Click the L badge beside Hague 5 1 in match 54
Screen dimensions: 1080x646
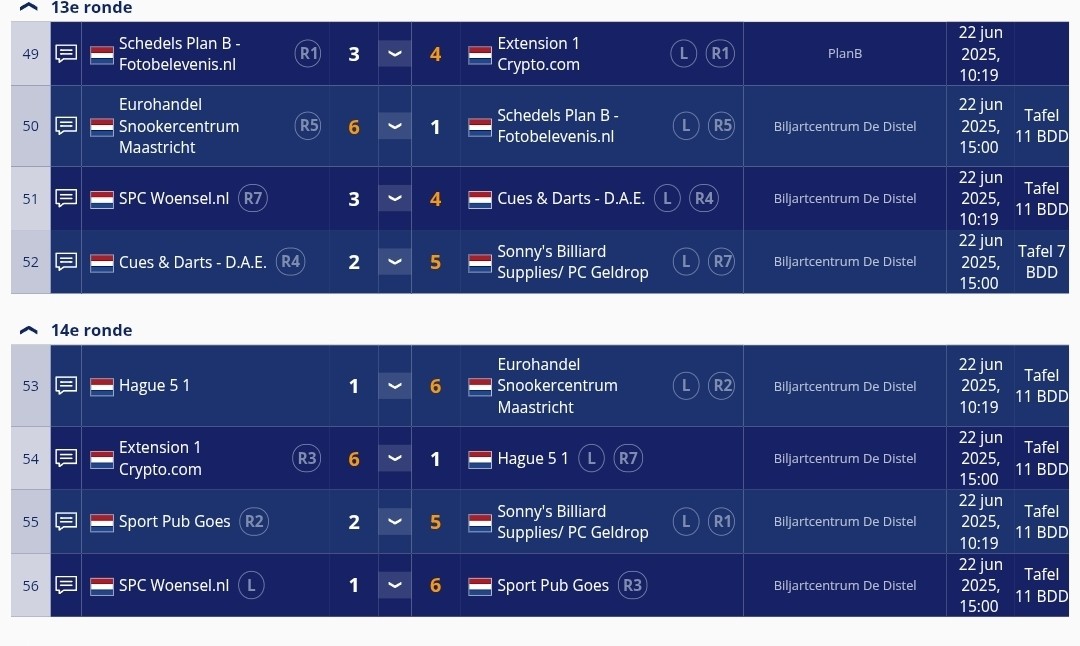tap(591, 459)
